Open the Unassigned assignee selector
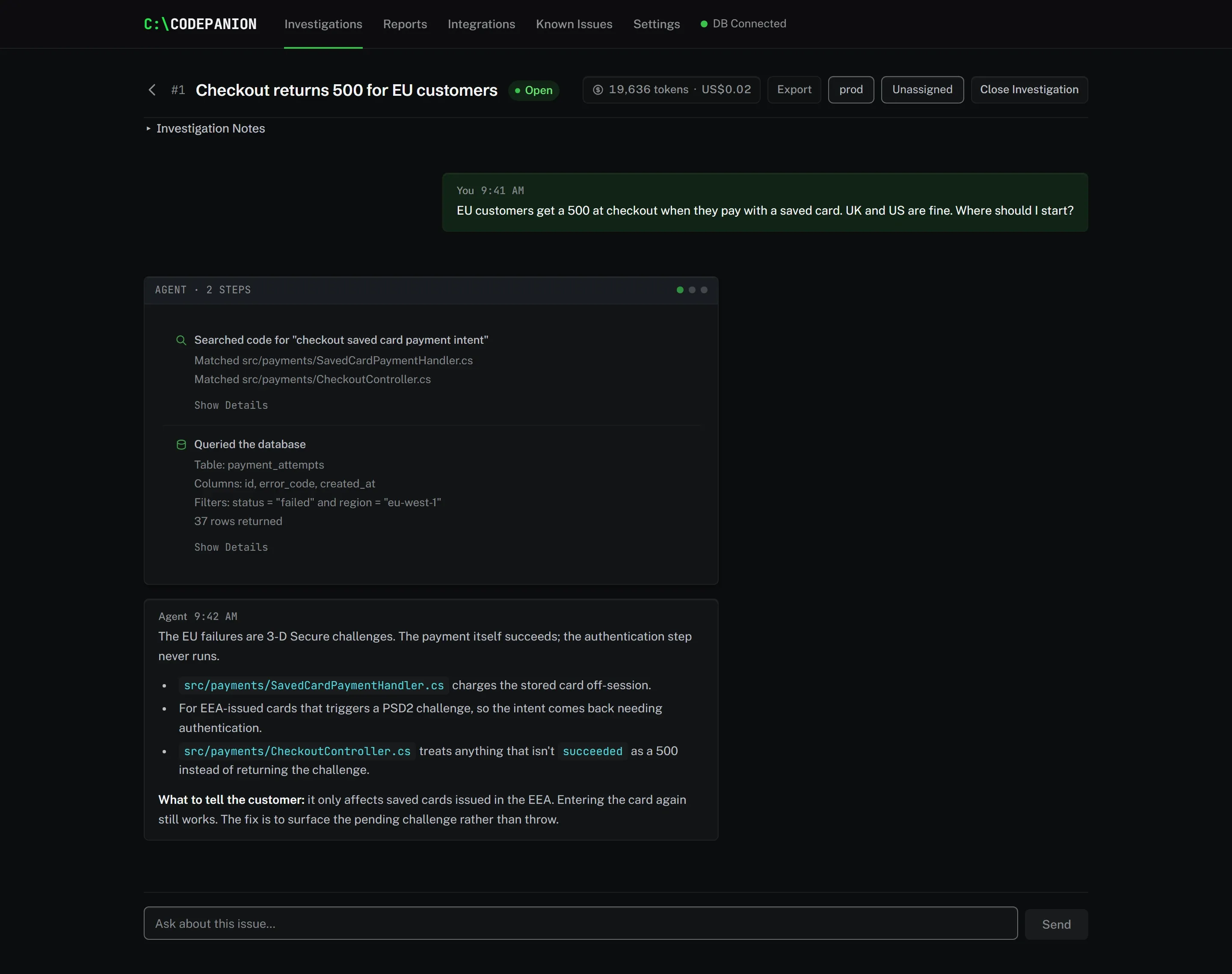Screen dimensions: 1232x974 [x=922, y=89]
